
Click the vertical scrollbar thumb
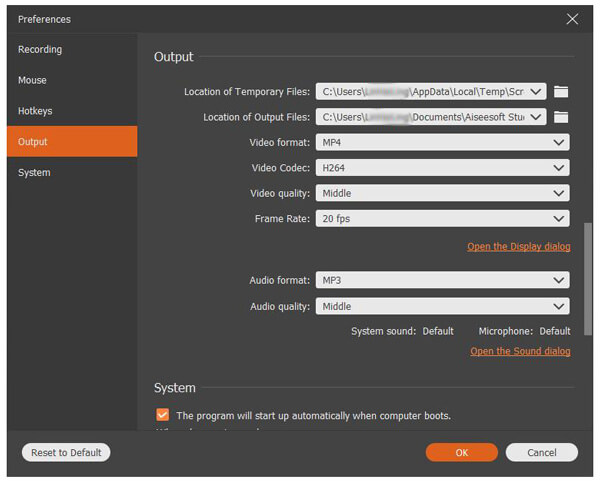[x=588, y=279]
